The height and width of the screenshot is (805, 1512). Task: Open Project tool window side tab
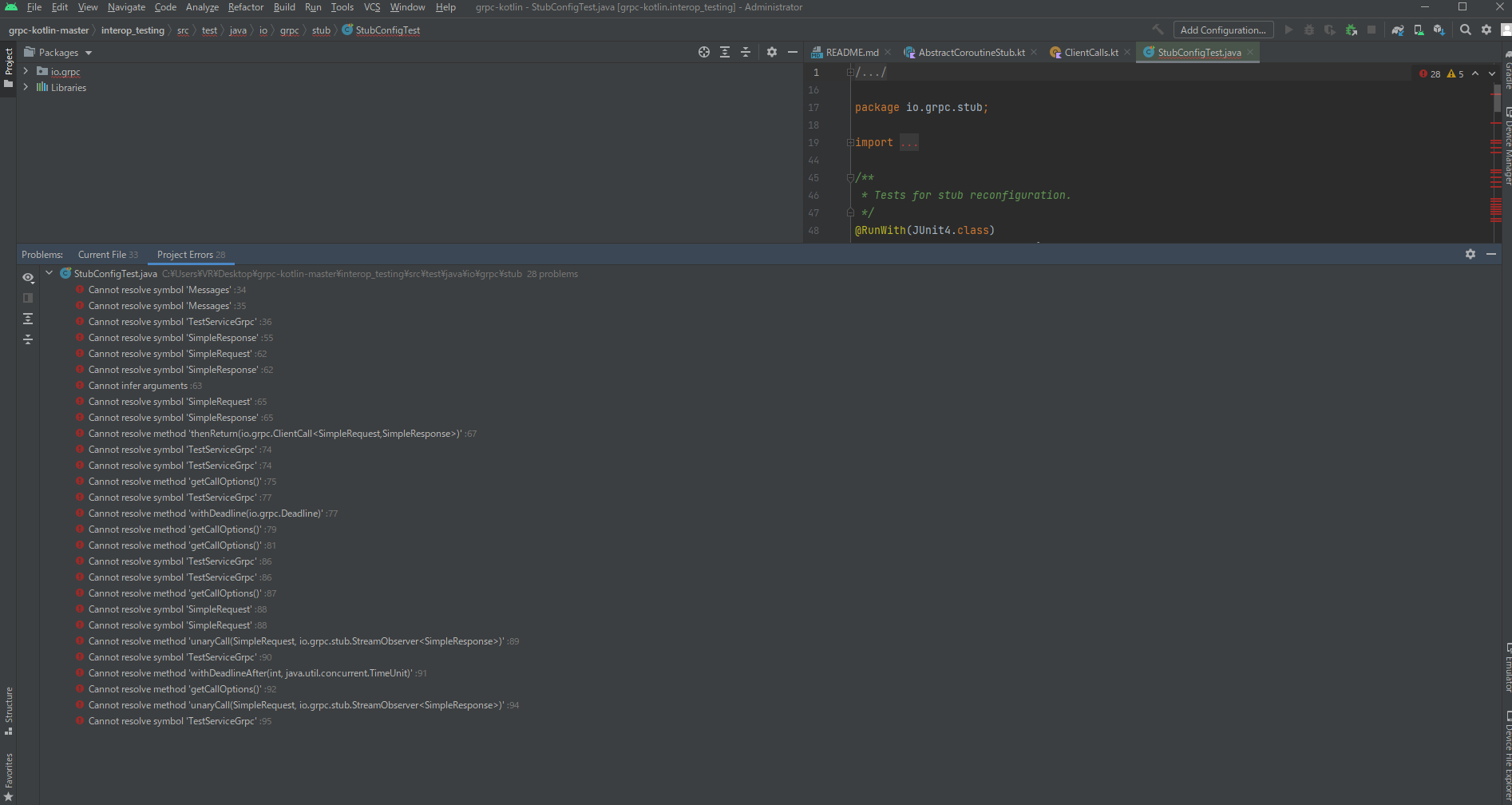[x=9, y=68]
